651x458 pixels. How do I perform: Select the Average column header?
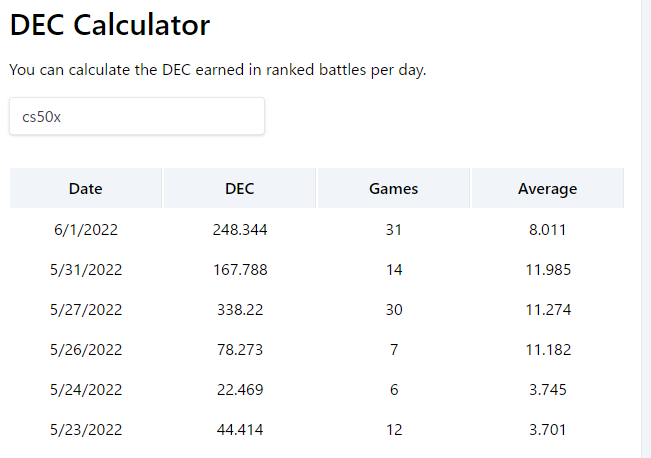pos(548,189)
